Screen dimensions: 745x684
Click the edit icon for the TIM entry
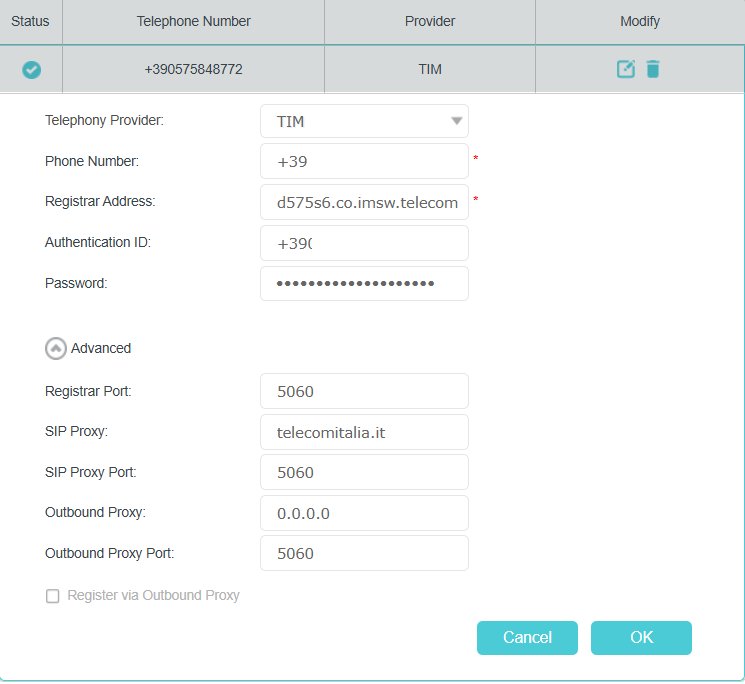pyautogui.click(x=626, y=69)
